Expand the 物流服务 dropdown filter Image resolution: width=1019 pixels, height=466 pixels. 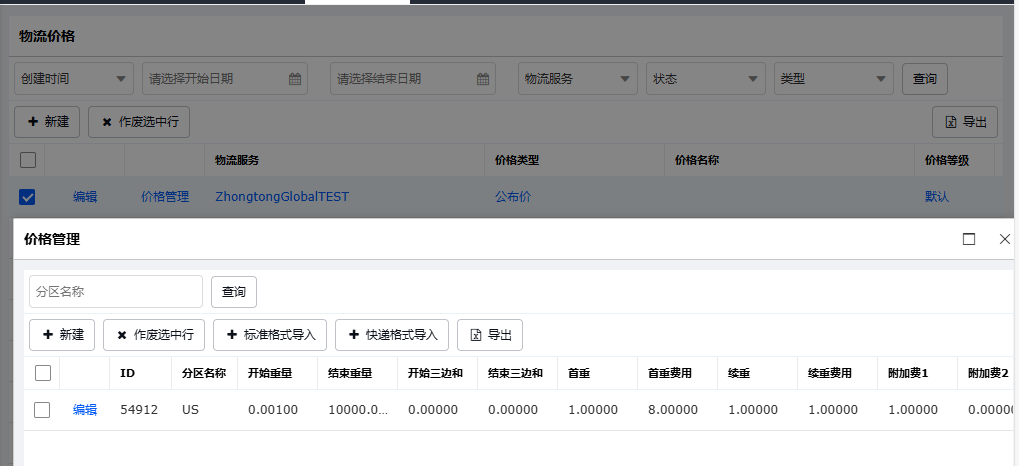tap(578, 79)
